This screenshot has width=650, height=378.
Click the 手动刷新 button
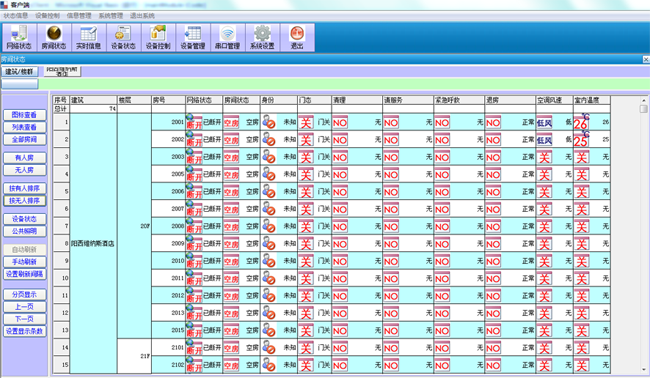[24, 262]
